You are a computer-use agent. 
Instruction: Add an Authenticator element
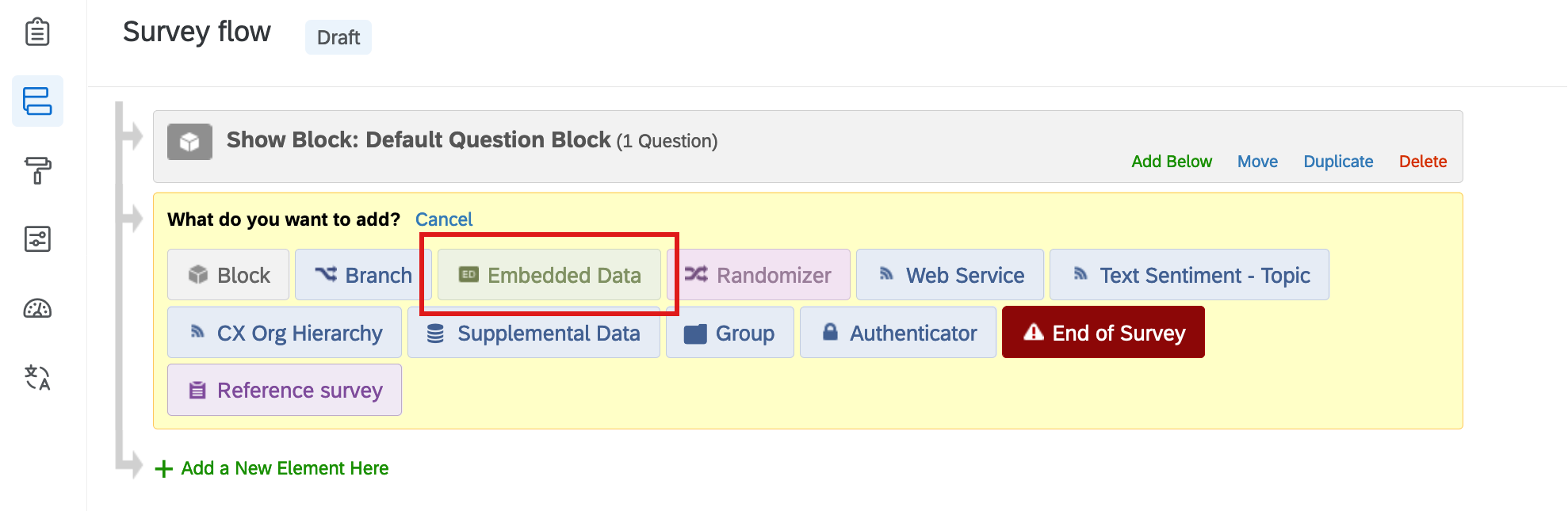click(x=897, y=333)
